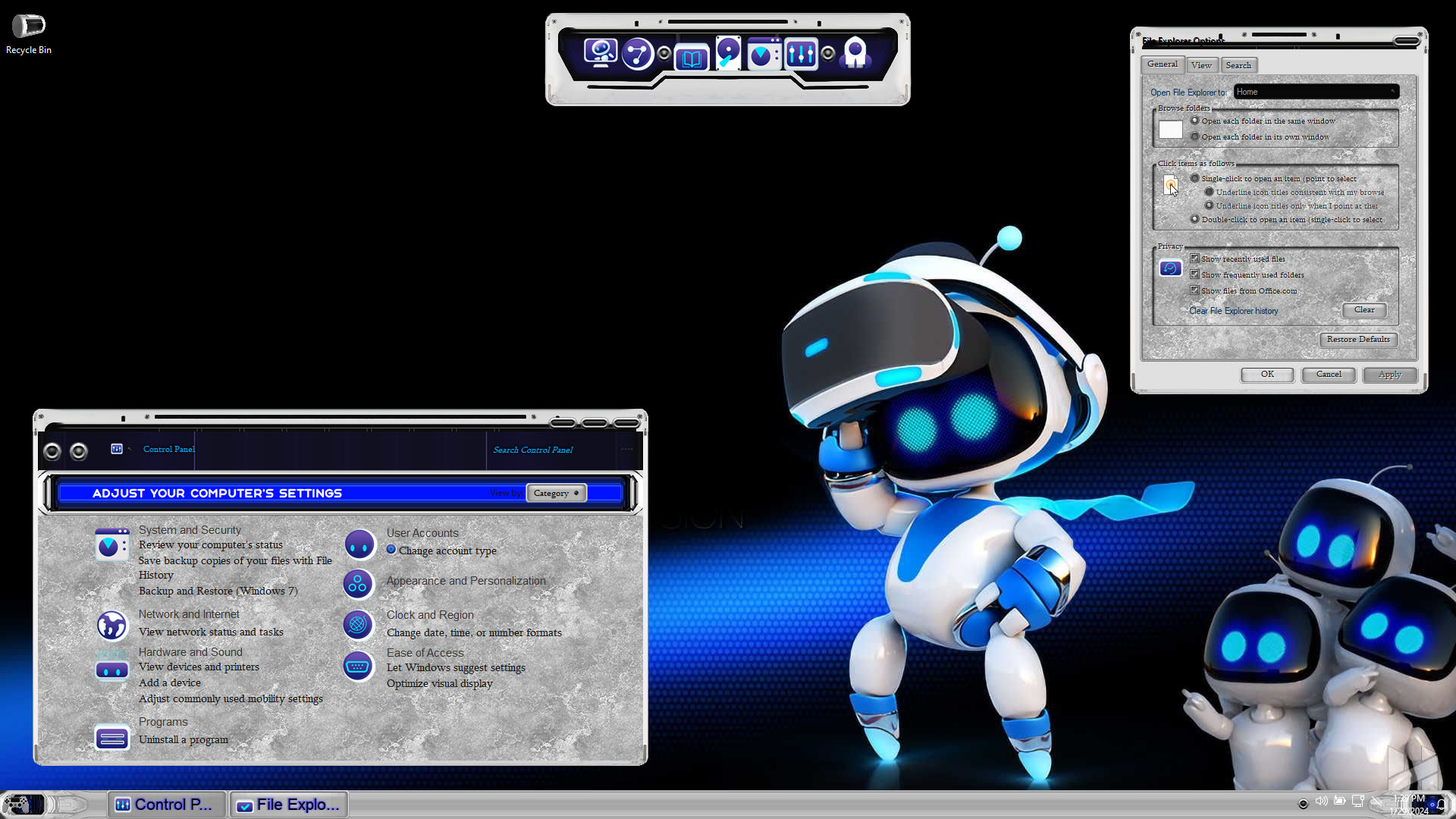Click the Search Control Panel field

(554, 450)
